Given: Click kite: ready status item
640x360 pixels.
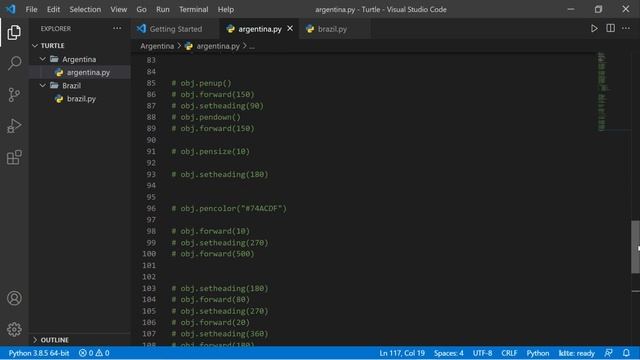Looking at the screenshot, I should (576, 353).
